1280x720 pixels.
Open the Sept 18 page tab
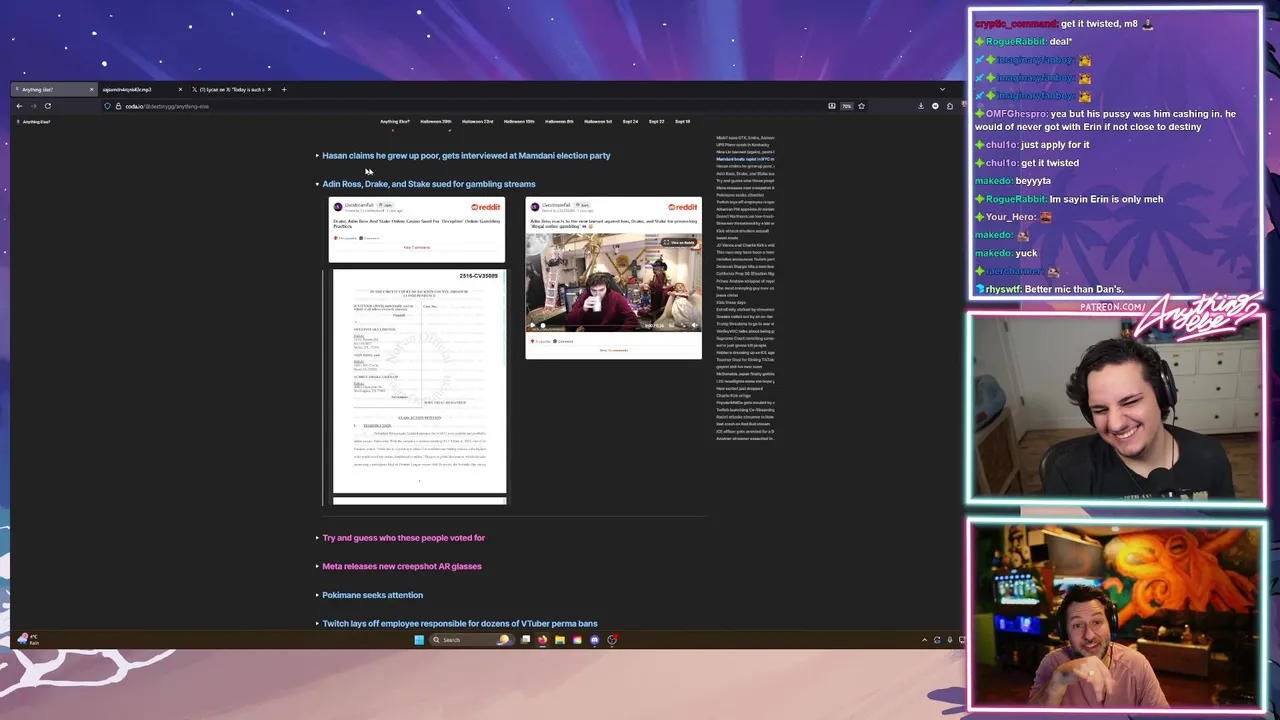(682, 121)
